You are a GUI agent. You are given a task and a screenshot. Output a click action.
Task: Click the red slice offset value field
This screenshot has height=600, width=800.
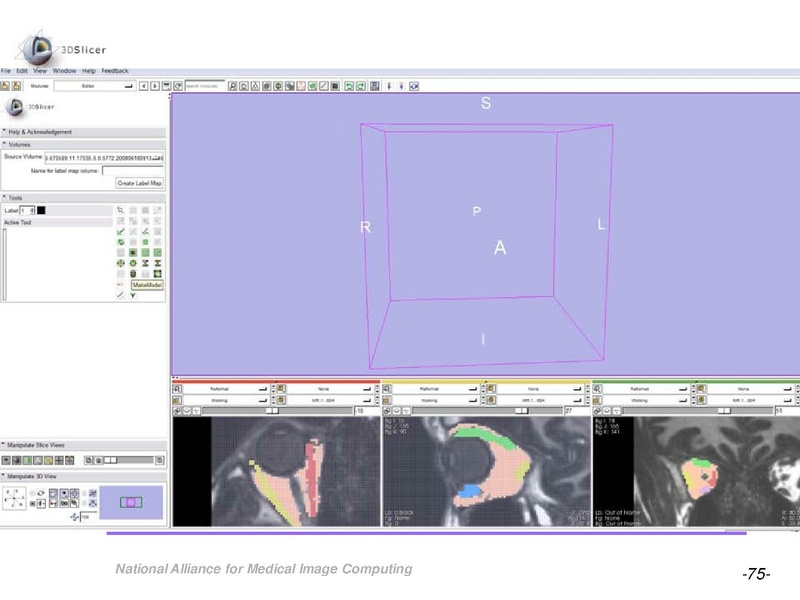(x=366, y=411)
